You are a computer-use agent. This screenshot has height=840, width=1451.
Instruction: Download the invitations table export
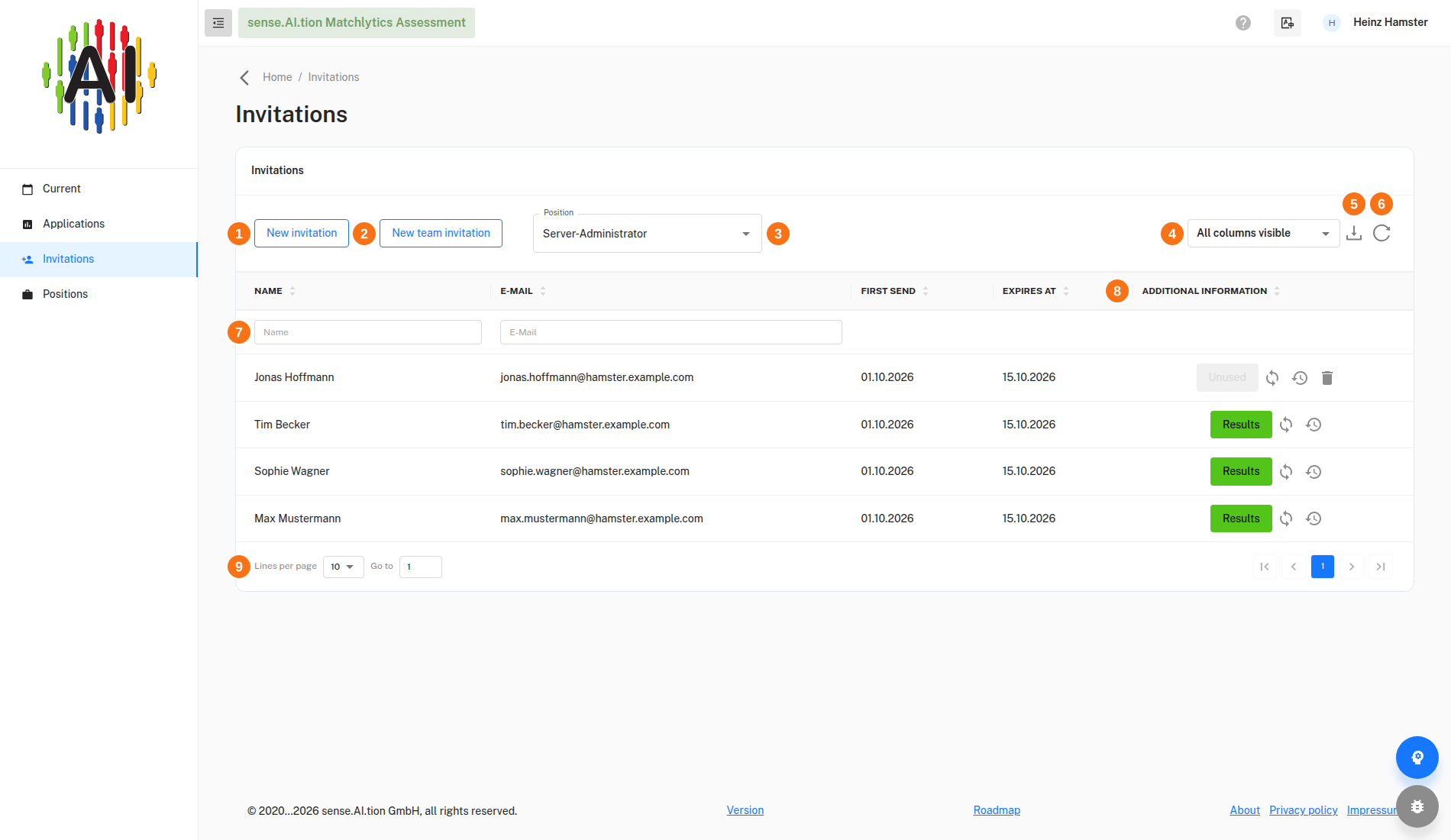point(1354,233)
